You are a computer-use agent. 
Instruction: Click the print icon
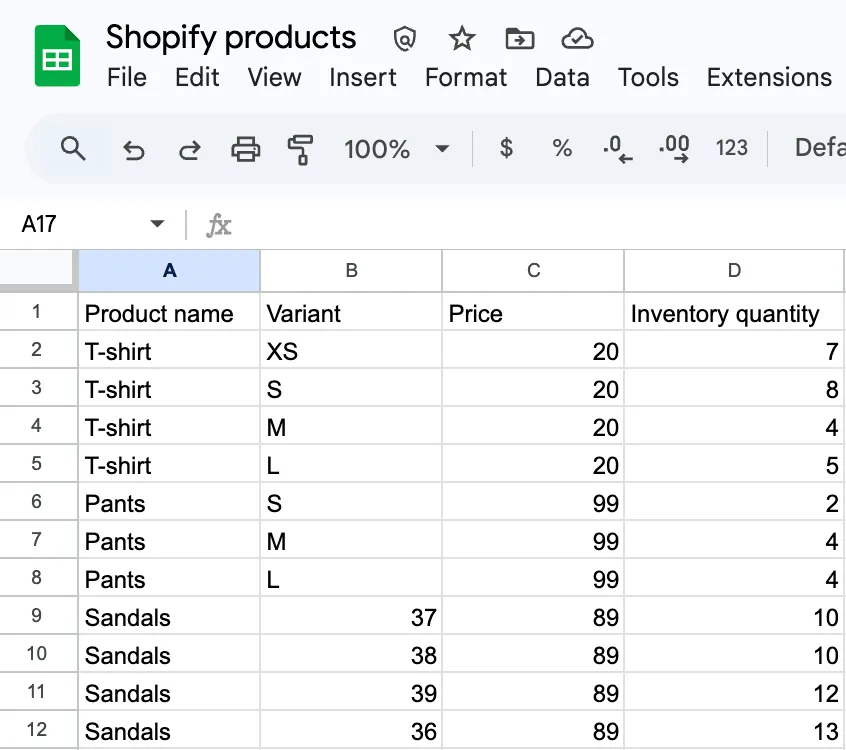tap(245, 149)
